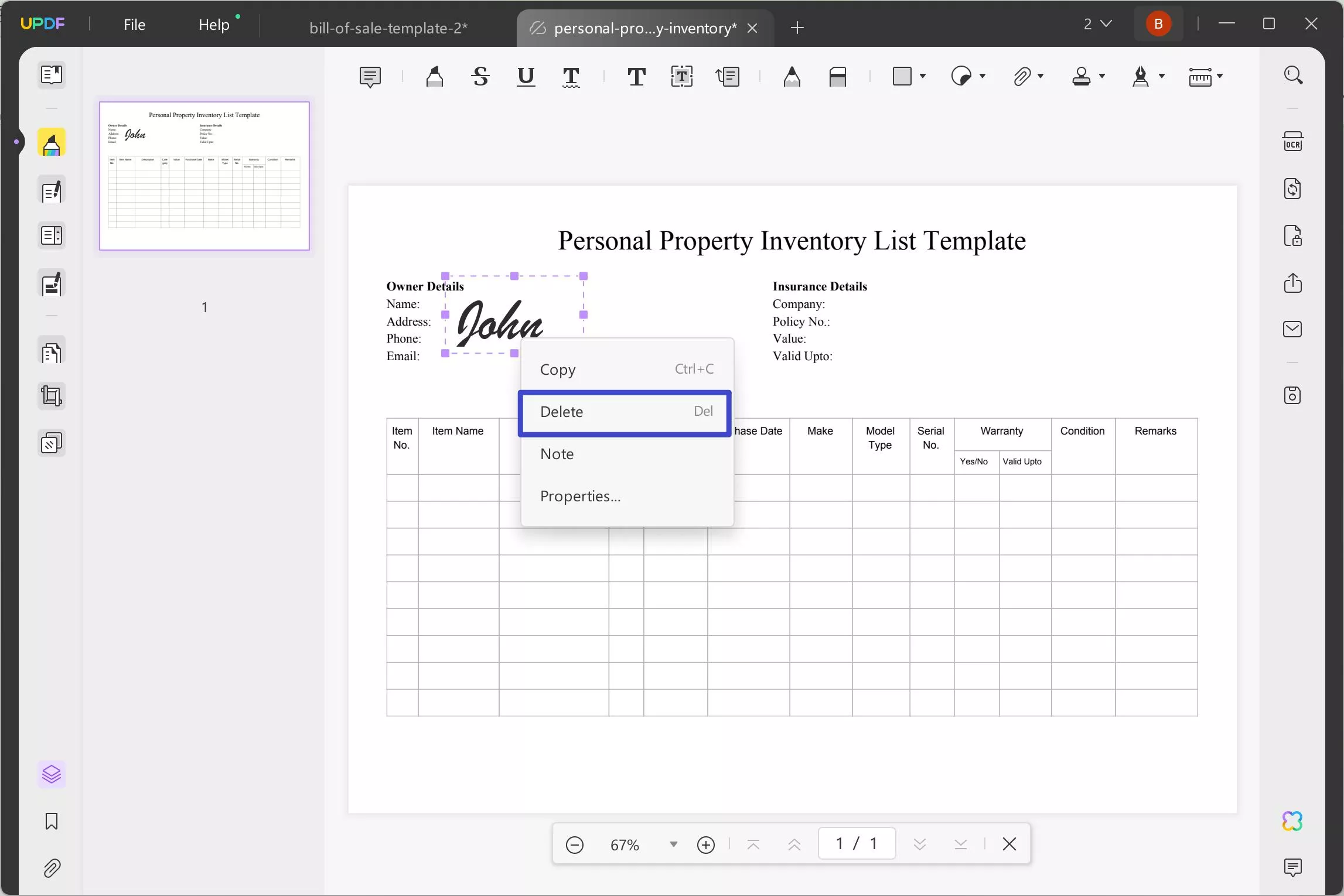This screenshot has width=1344, height=896.
Task: Open the Layers panel icon
Action: [52, 775]
